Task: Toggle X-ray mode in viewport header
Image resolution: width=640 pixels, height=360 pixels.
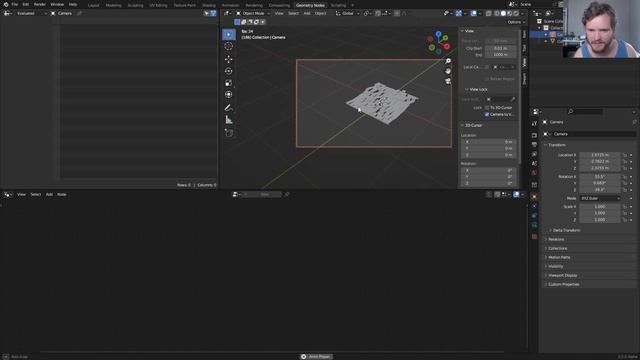Action: [489, 13]
